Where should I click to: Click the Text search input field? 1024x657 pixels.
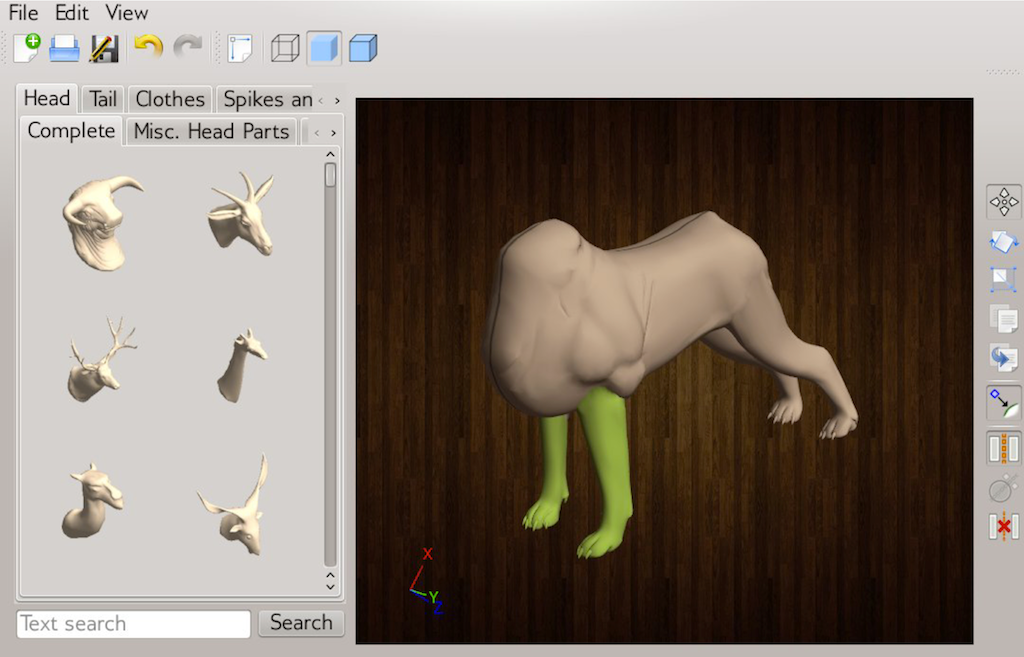[133, 624]
